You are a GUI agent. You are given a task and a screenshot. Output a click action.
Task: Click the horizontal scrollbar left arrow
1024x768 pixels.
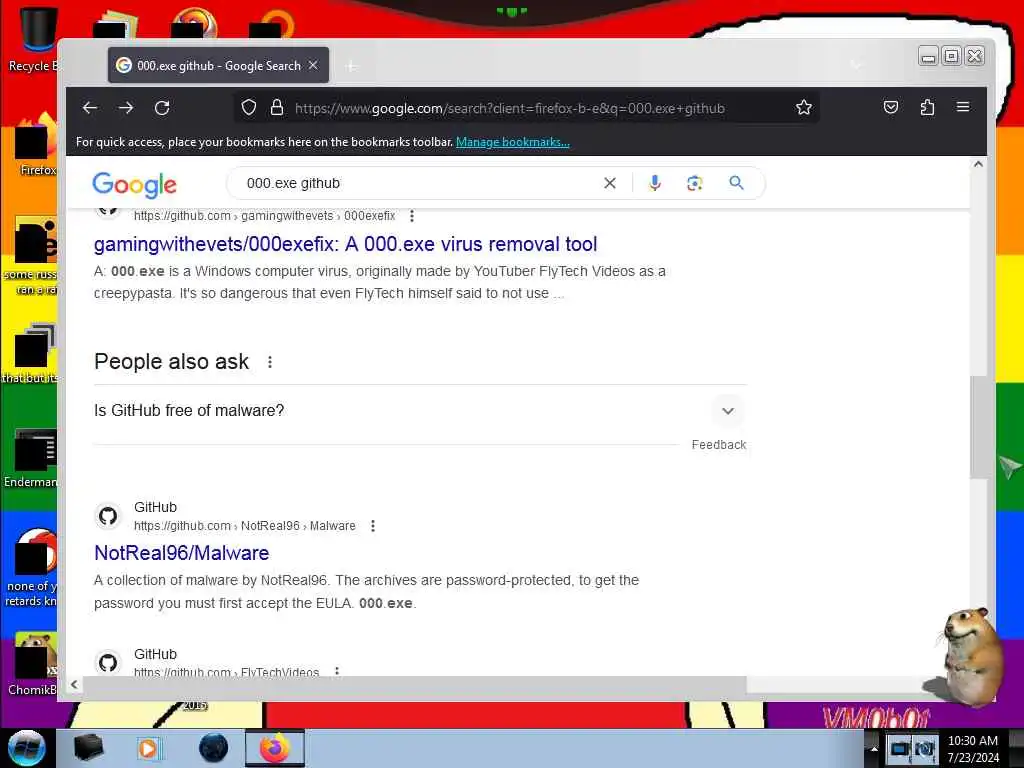tap(74, 684)
